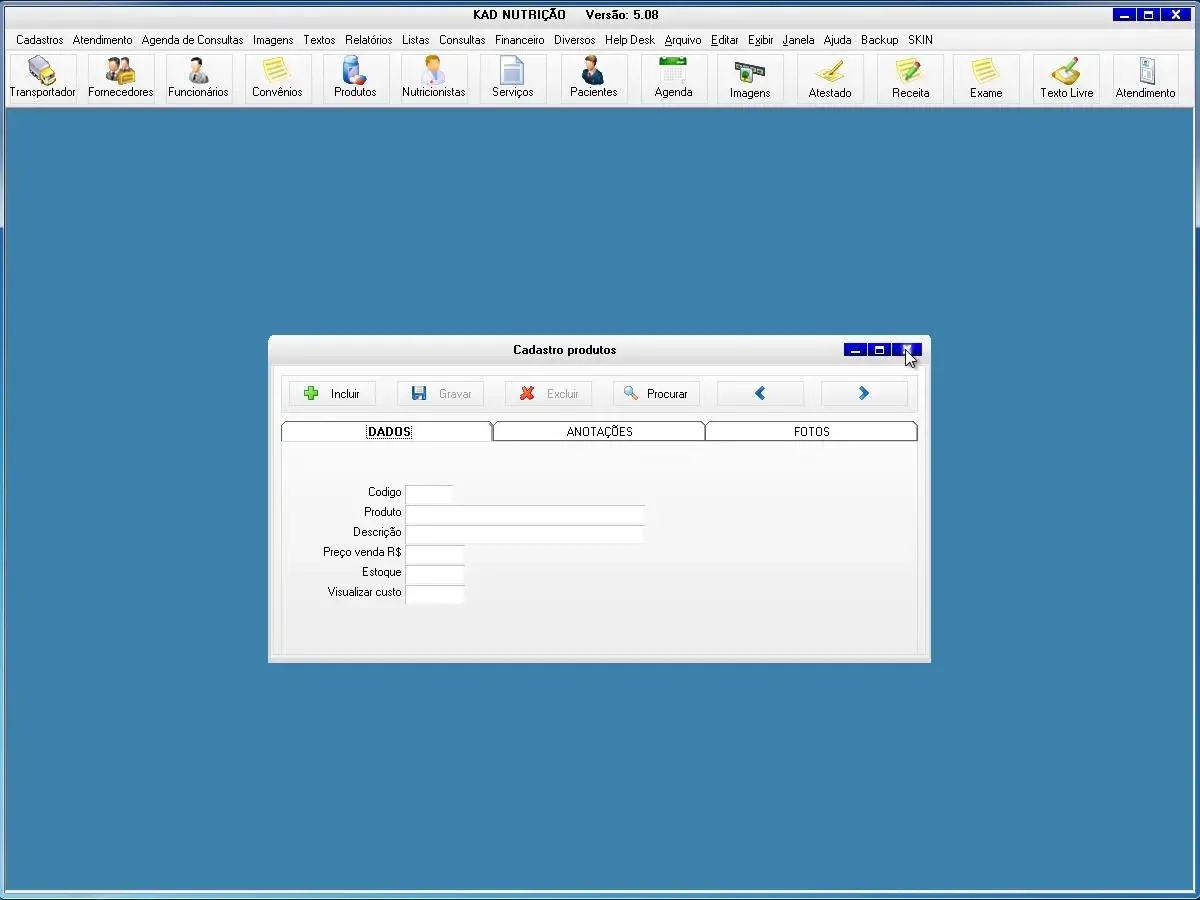Open the Agenda calendar icon

(x=673, y=78)
